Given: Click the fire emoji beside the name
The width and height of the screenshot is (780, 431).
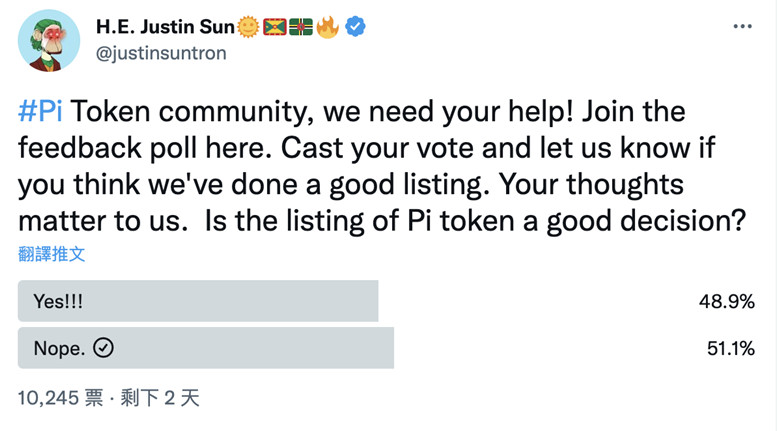Looking at the screenshot, I should pos(327,27).
